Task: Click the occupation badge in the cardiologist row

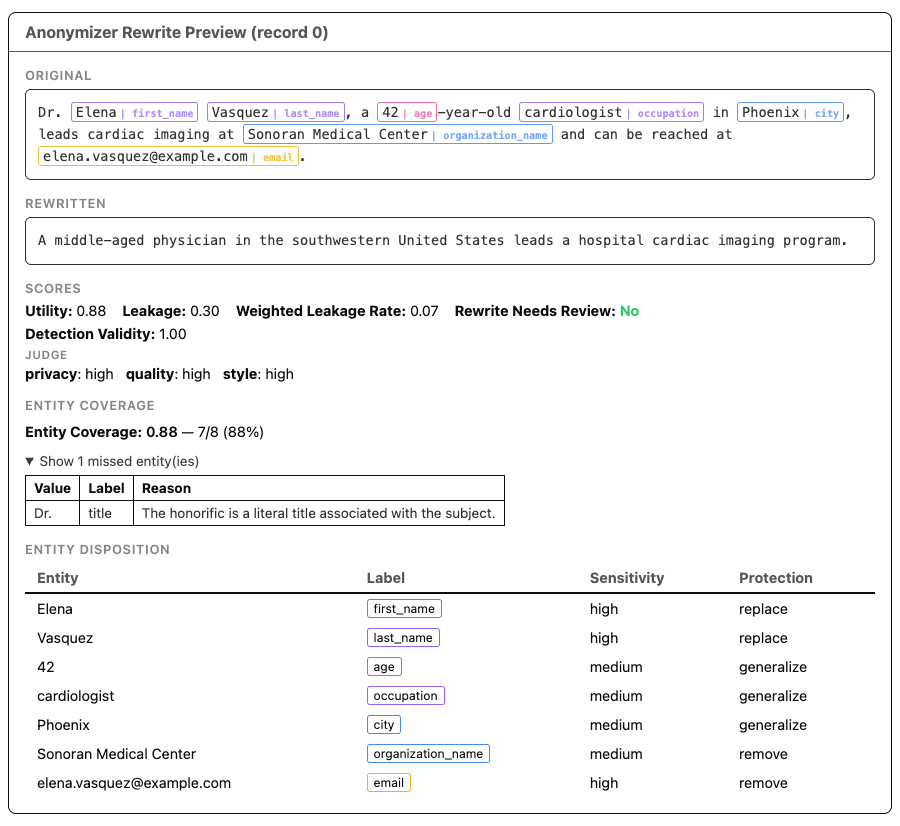Action: pos(405,696)
